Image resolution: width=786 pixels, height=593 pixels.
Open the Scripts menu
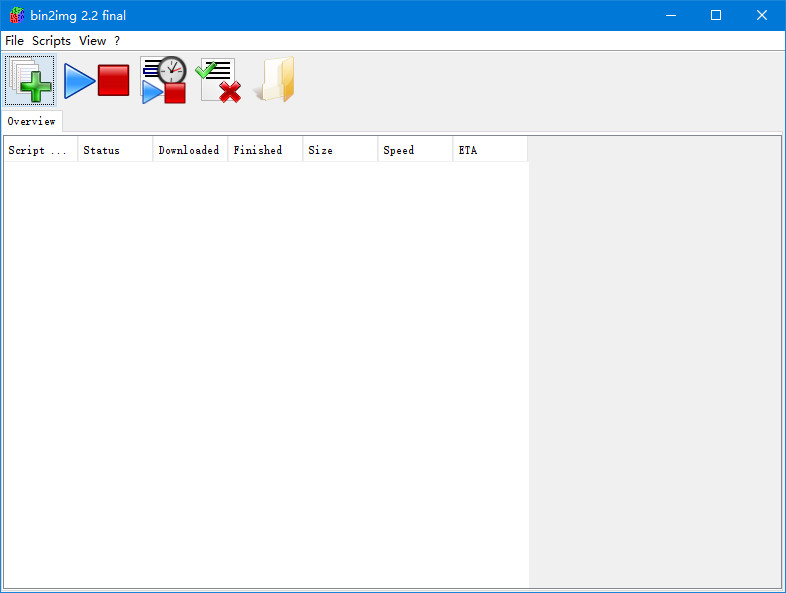(x=51, y=41)
